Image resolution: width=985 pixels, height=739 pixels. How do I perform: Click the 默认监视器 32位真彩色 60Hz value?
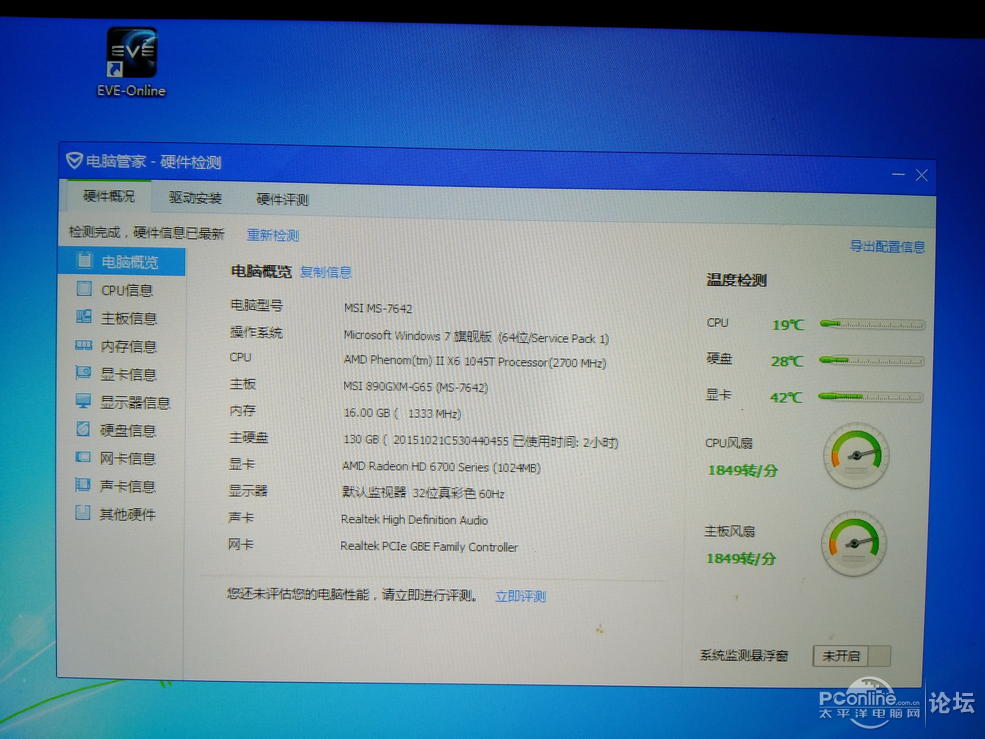(423, 493)
